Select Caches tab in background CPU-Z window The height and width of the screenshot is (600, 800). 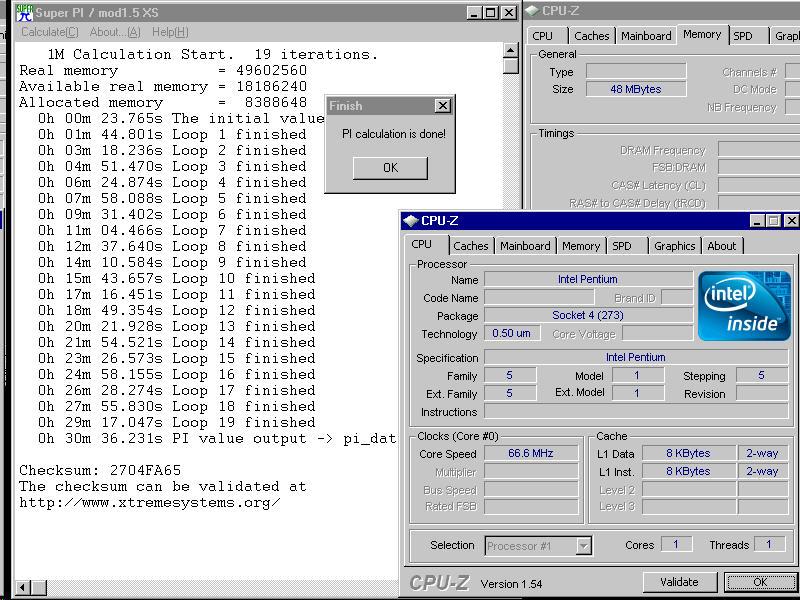point(591,36)
